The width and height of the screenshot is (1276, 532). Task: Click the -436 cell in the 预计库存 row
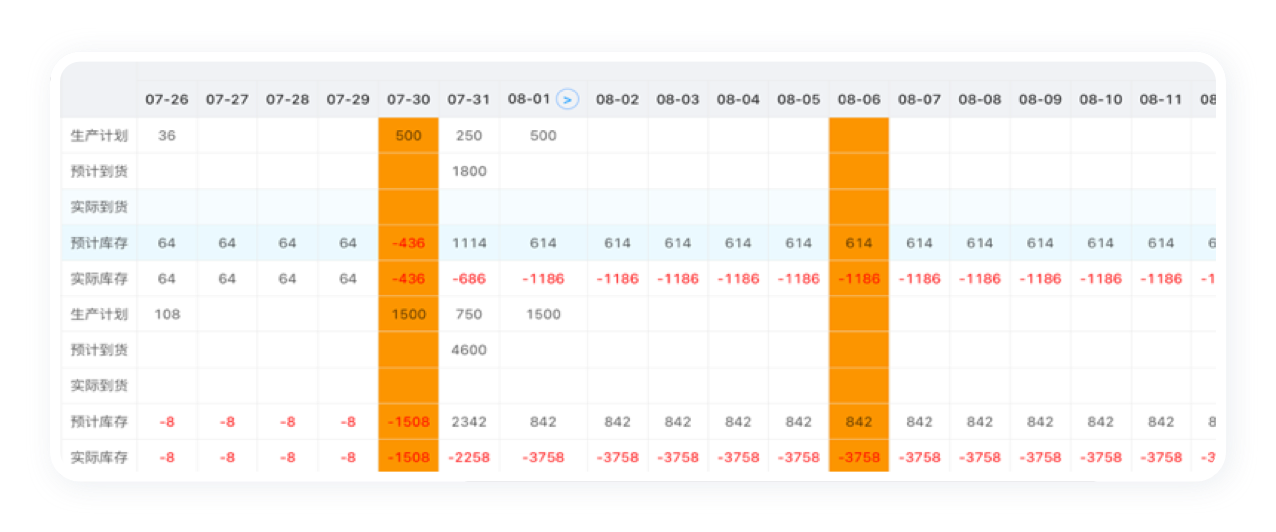pyautogui.click(x=408, y=243)
